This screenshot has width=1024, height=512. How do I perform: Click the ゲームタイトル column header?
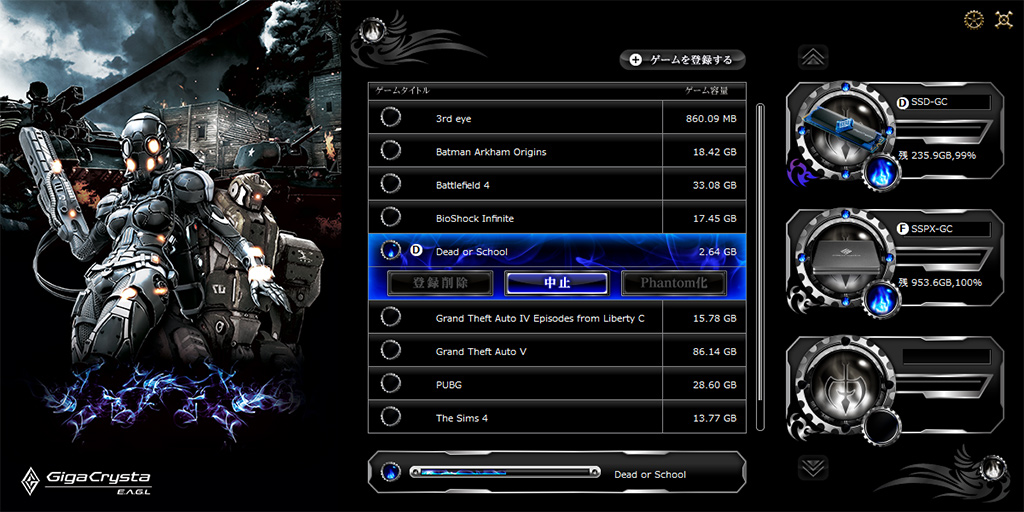click(x=402, y=90)
